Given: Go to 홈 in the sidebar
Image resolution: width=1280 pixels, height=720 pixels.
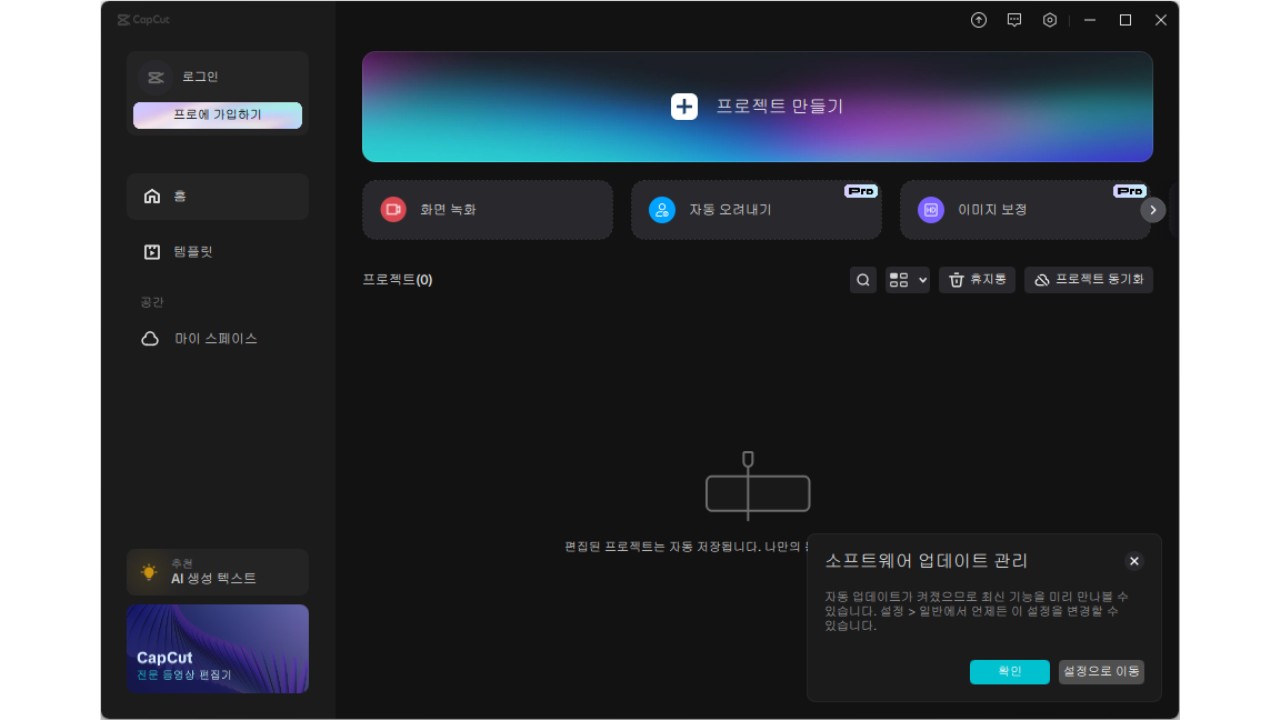Looking at the screenshot, I should (217, 196).
